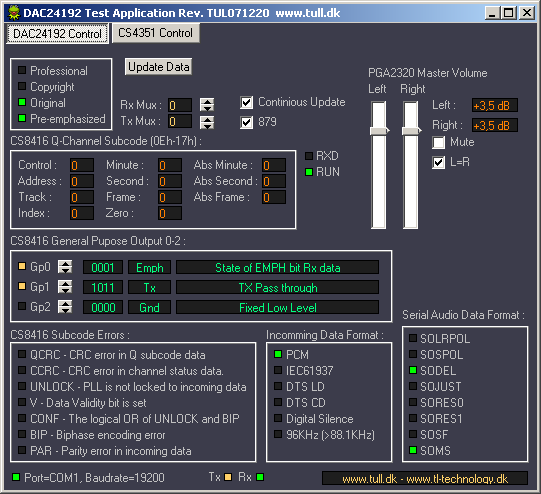This screenshot has width=541, height=494.
Task: Click the 'TX Pass through' description
Action: coord(278,288)
